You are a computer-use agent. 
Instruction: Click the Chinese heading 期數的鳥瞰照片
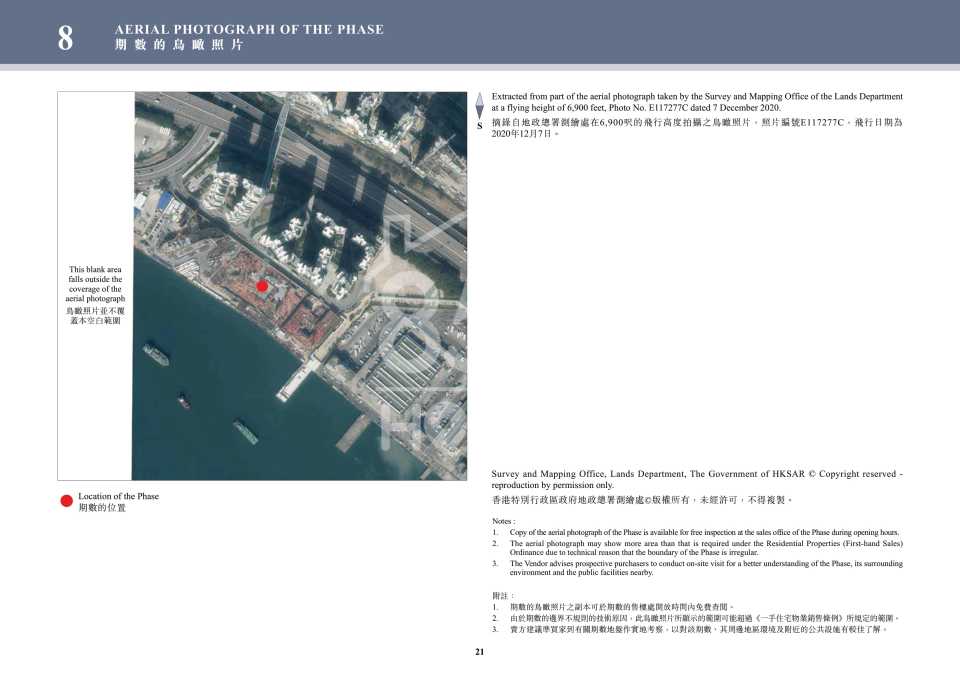pos(178,46)
